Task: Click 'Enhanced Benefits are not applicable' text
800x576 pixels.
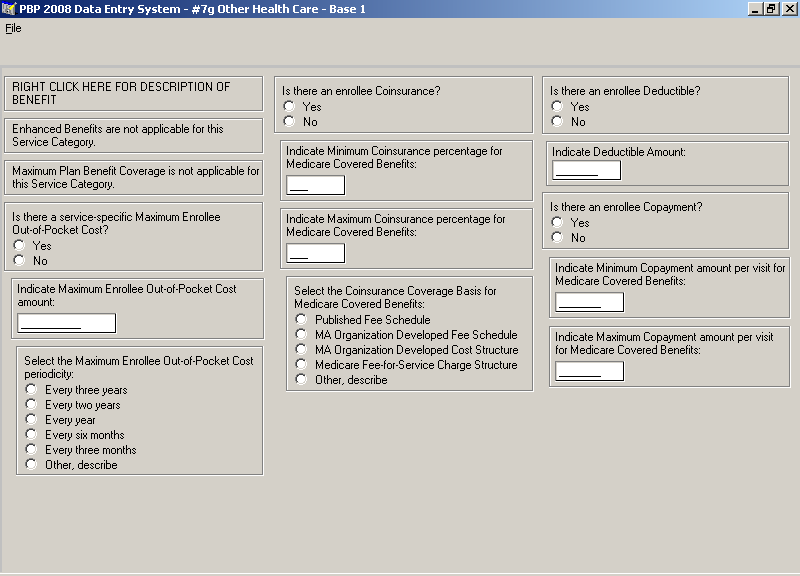Action: [x=118, y=135]
